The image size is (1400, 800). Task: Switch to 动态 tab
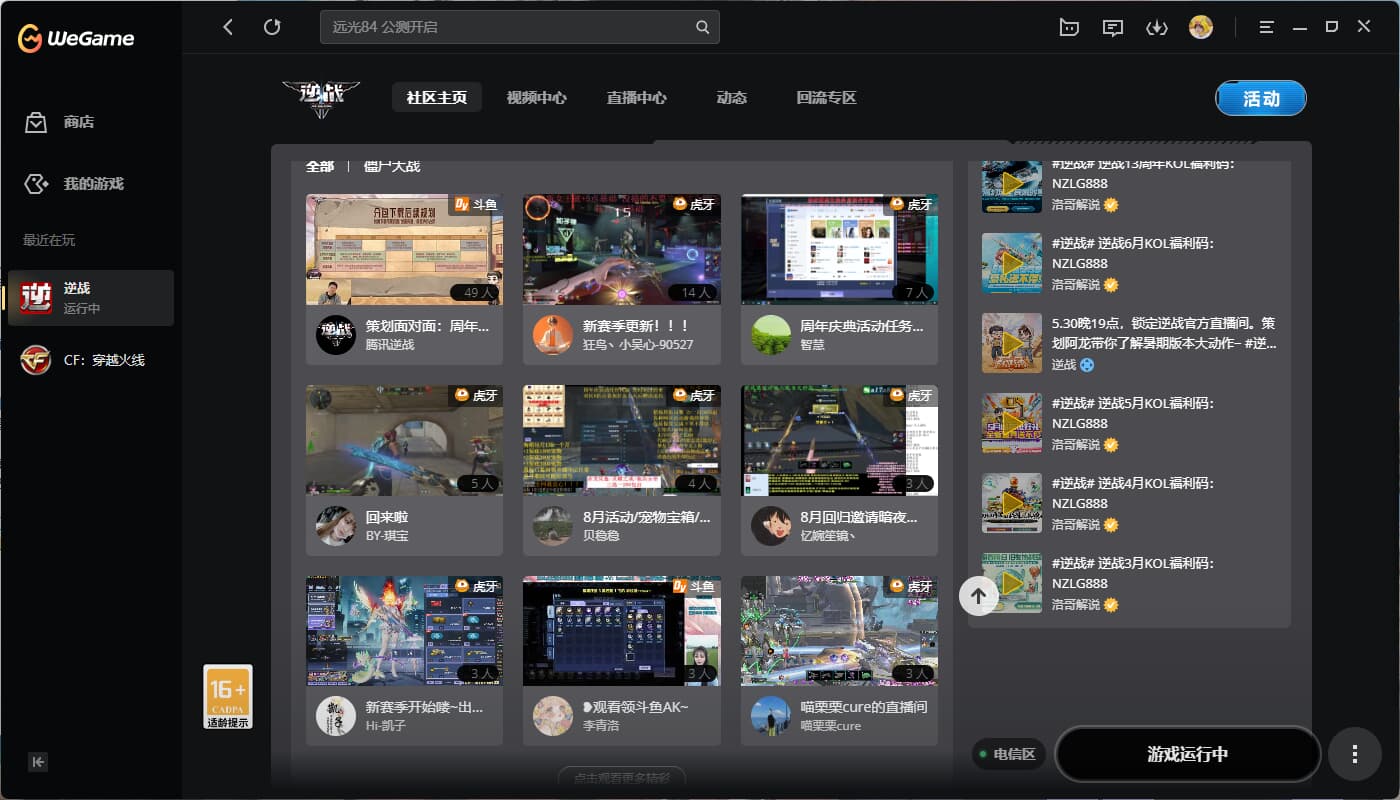click(x=732, y=97)
